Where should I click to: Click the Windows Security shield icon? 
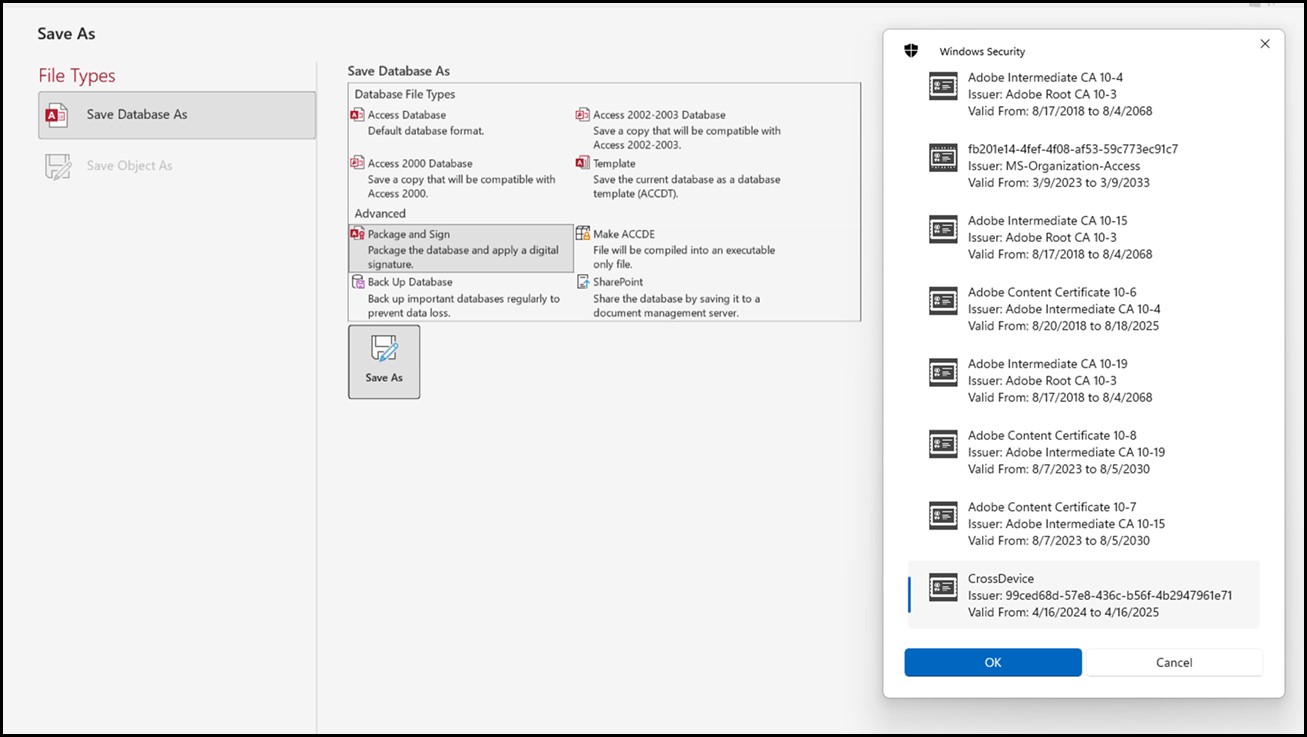point(911,50)
